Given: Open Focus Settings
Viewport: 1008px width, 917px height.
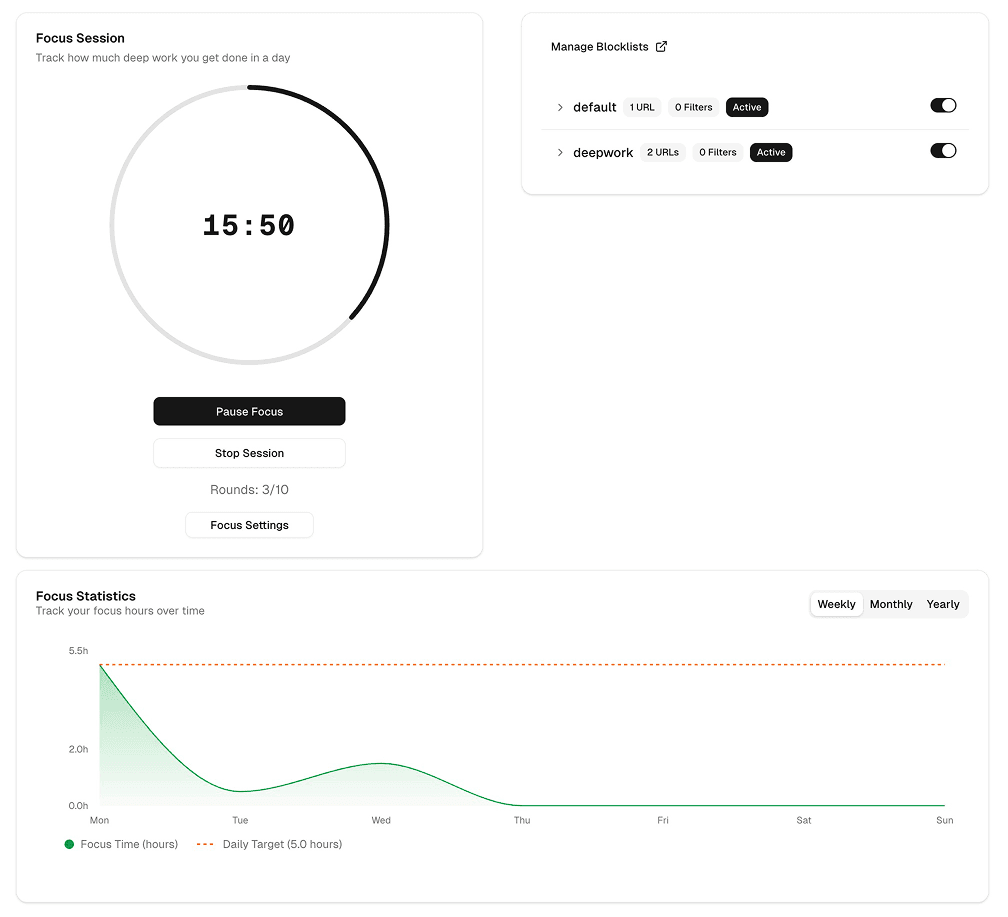Looking at the screenshot, I should click(249, 525).
